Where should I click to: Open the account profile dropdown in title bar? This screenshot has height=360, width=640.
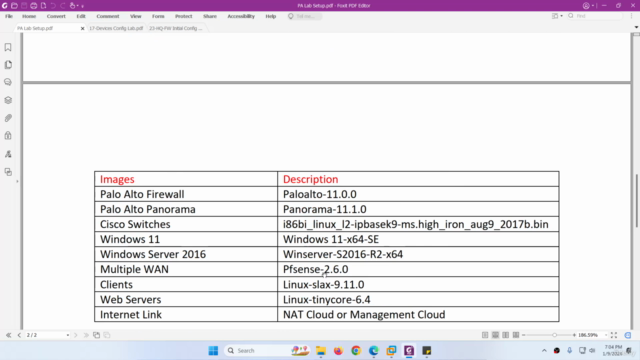coord(588,6)
